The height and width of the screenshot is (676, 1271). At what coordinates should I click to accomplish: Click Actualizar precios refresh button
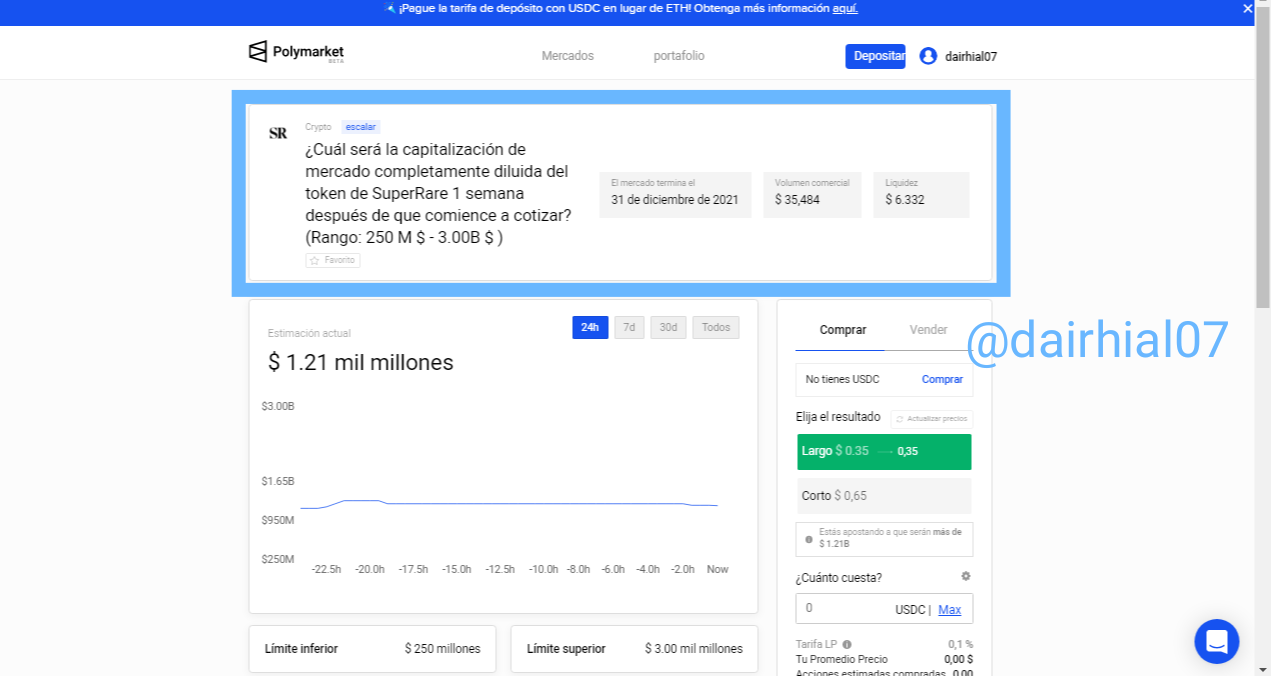click(x=932, y=419)
